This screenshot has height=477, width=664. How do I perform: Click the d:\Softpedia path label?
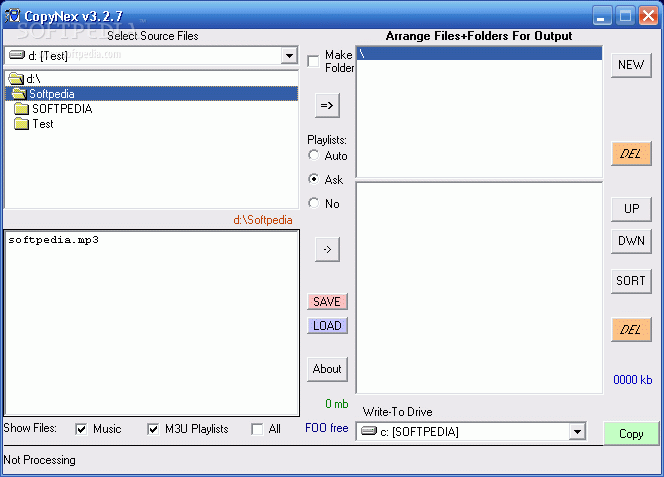(263, 220)
